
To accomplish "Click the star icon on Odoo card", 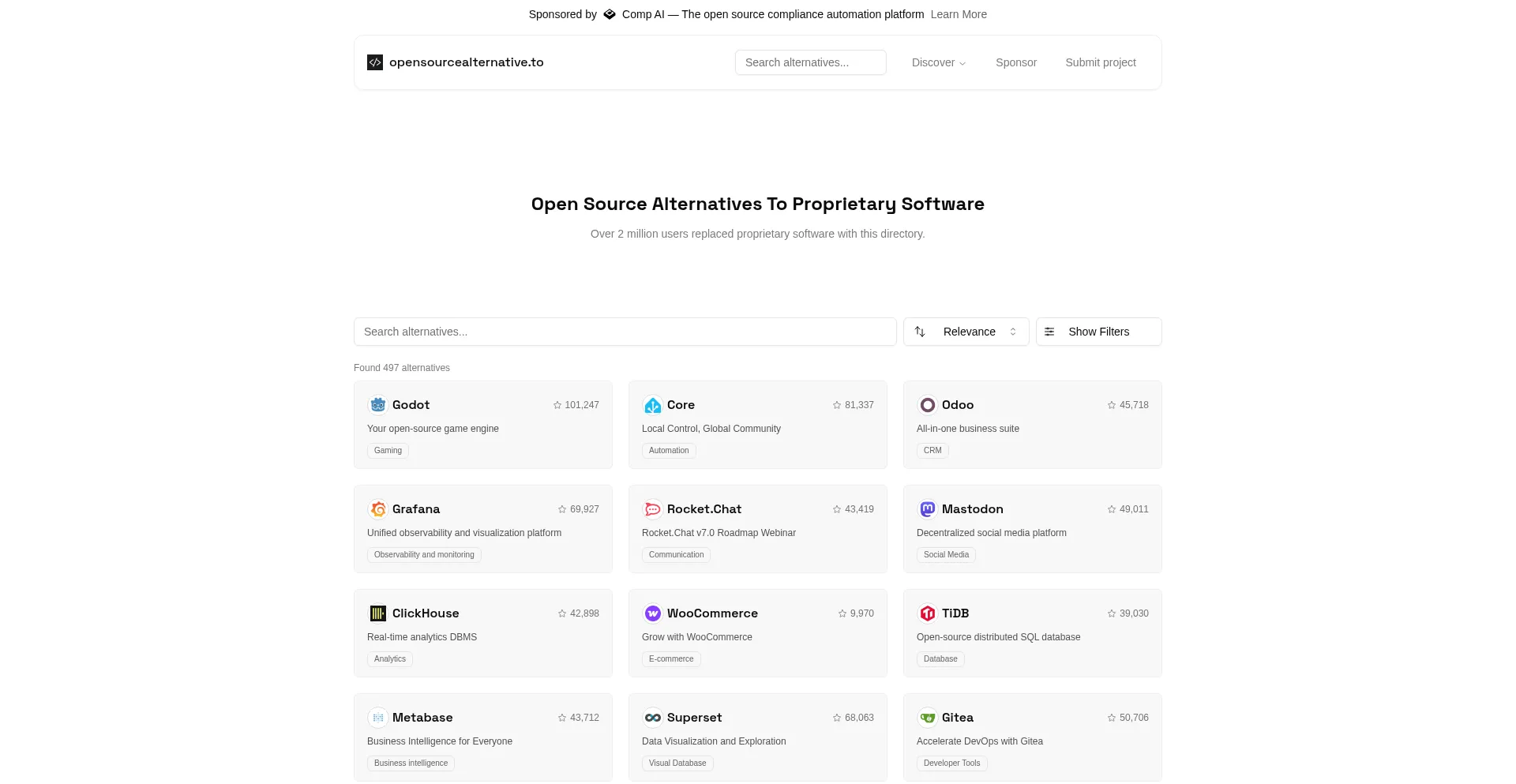I will 1112,405.
